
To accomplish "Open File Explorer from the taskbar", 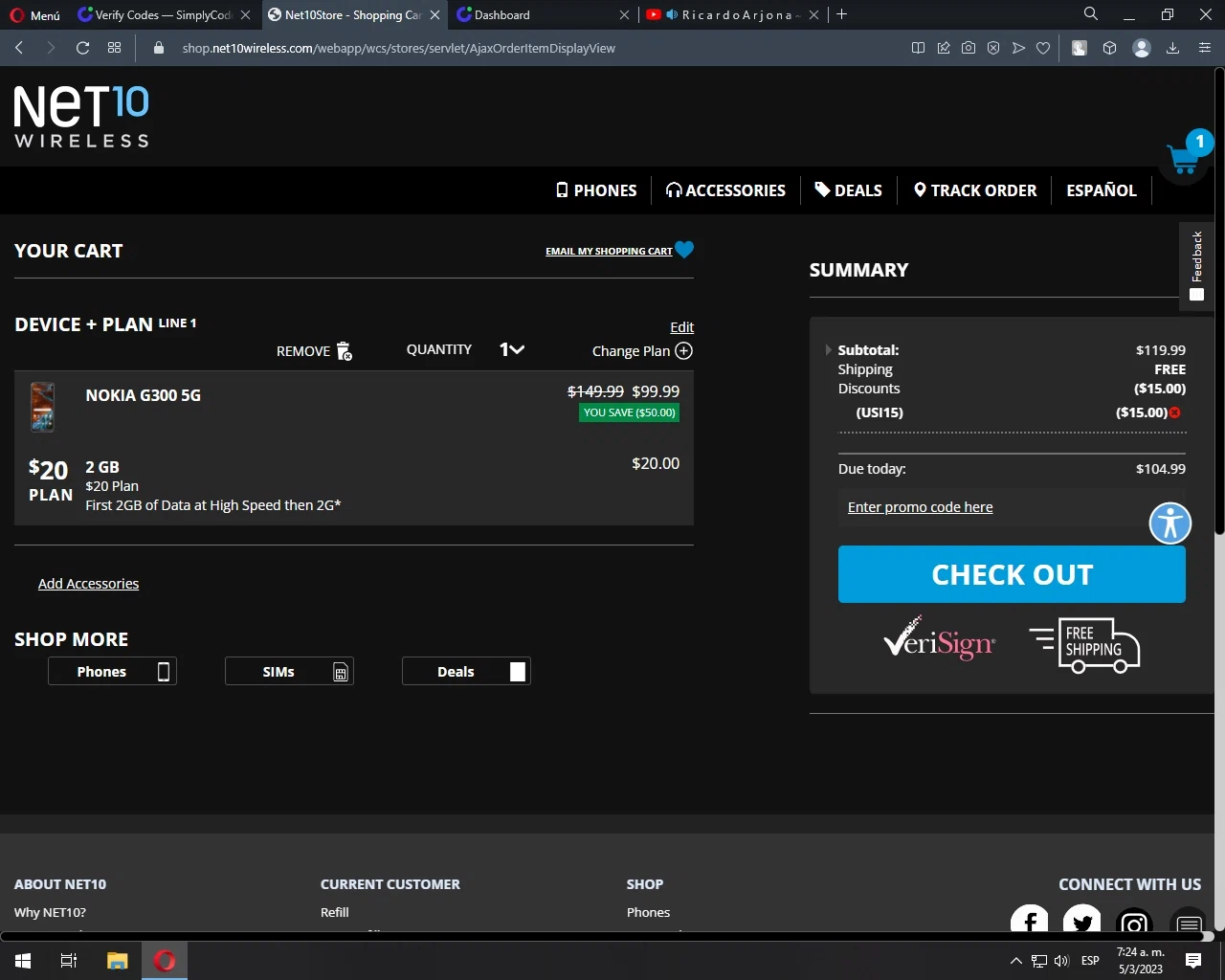I will click(x=117, y=961).
